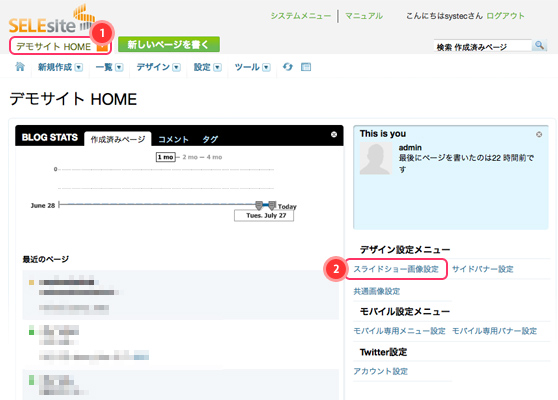
Task: Switch to the タグ tab
Action: 210,140
